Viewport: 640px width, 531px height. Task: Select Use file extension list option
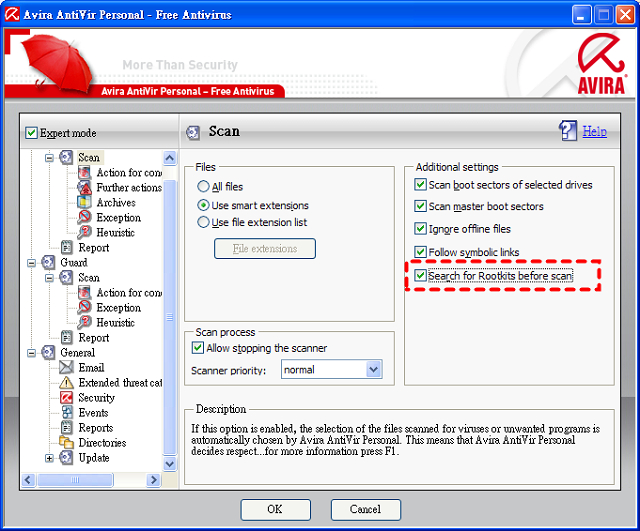point(203,222)
